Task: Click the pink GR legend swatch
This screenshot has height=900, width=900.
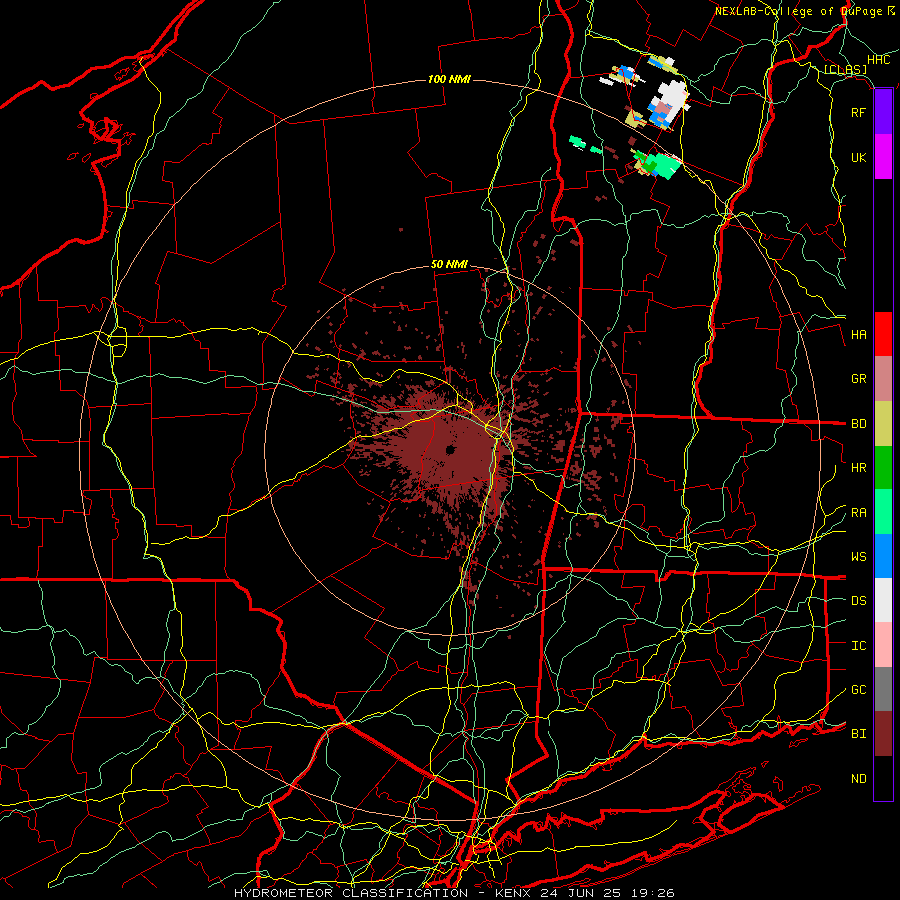Action: (883, 378)
